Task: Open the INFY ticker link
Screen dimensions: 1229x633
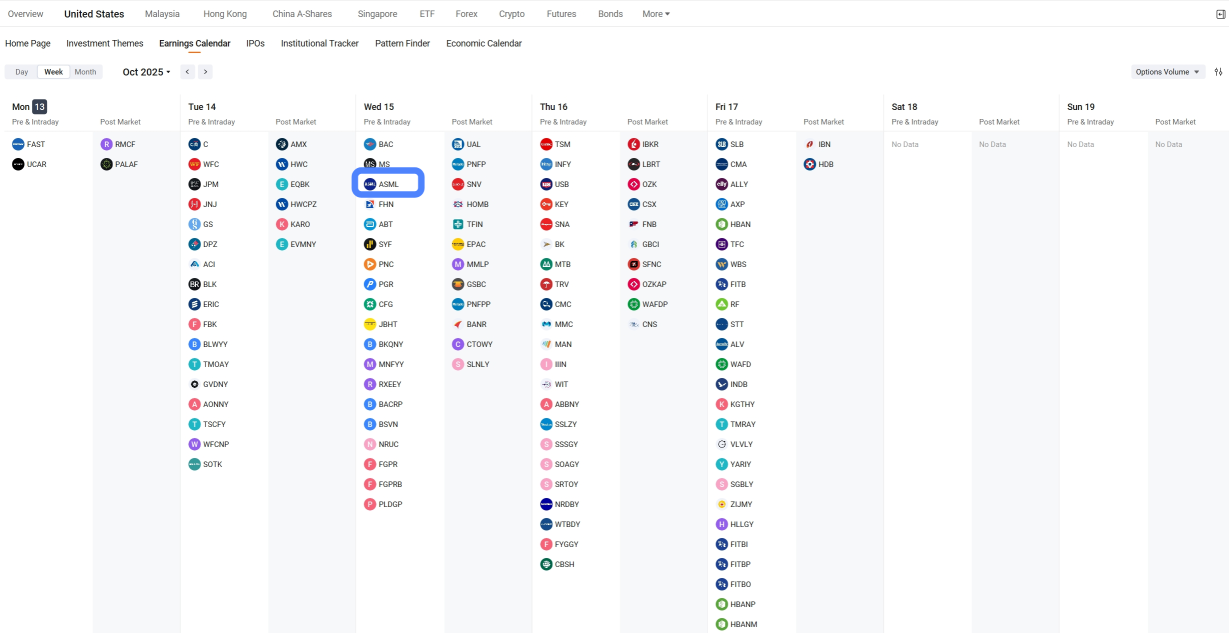Action: click(563, 164)
